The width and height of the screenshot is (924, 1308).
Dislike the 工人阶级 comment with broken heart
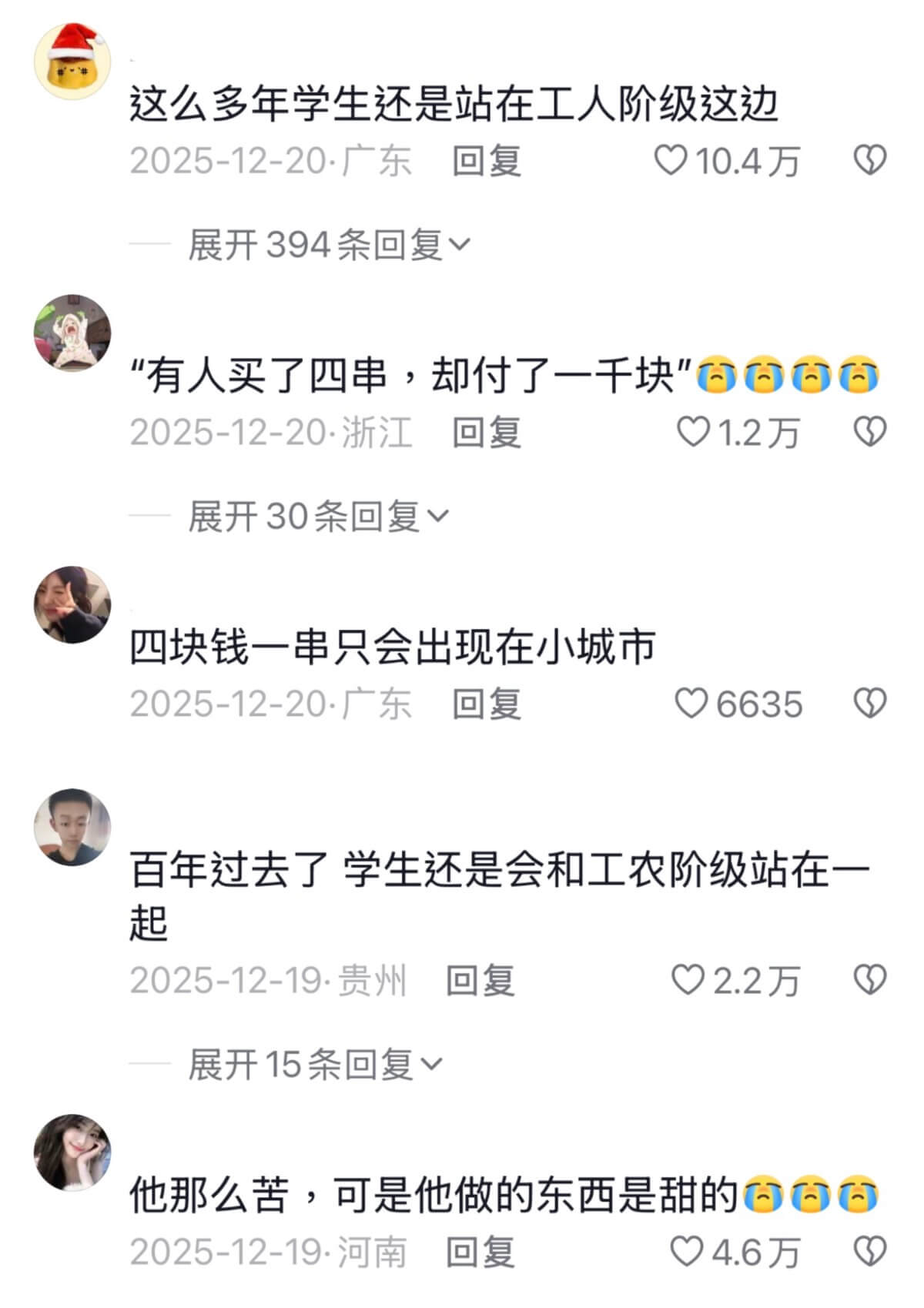[870, 161]
